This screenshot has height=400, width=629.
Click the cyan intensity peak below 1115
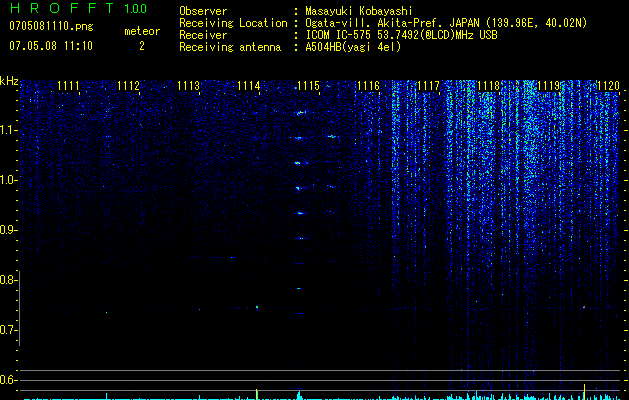pos(299,395)
